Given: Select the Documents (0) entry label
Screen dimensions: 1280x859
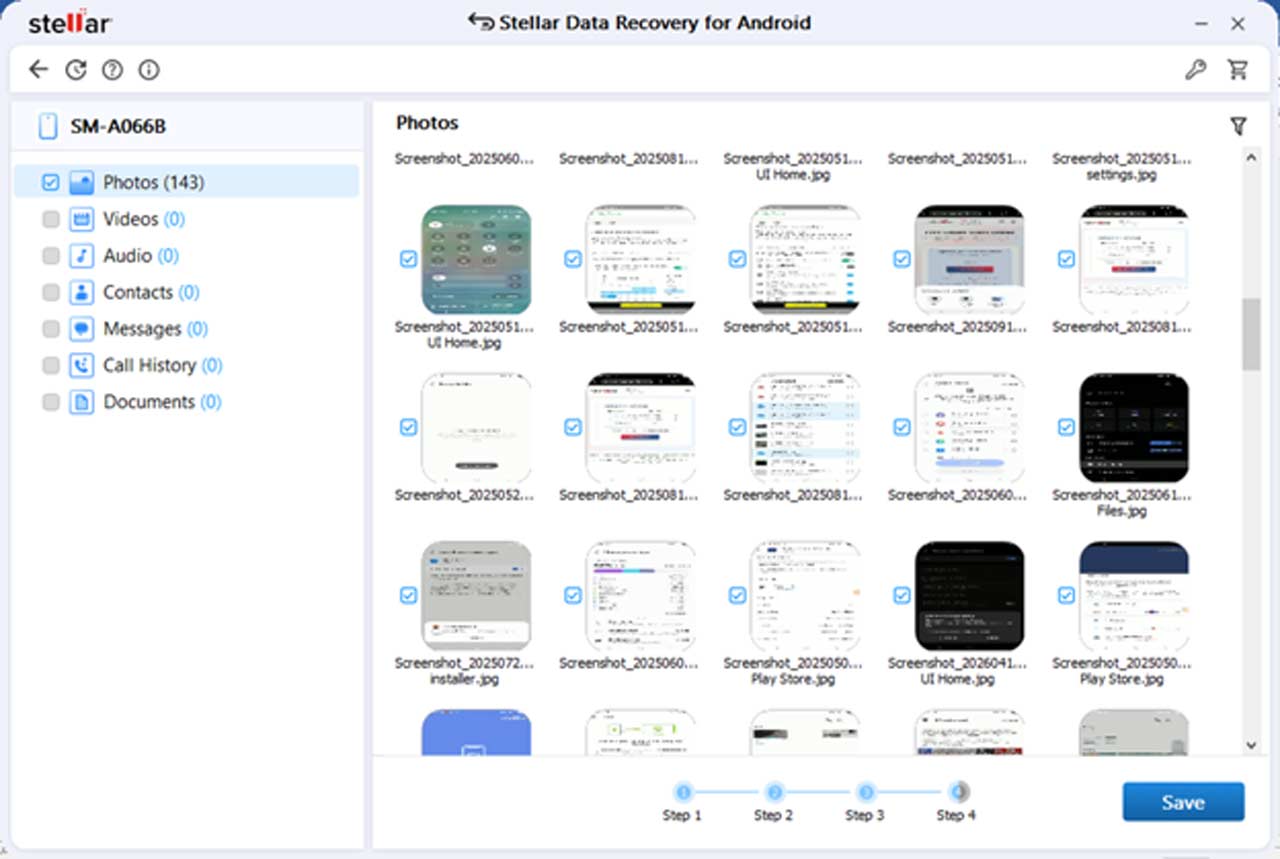Looking at the screenshot, I should [x=162, y=402].
